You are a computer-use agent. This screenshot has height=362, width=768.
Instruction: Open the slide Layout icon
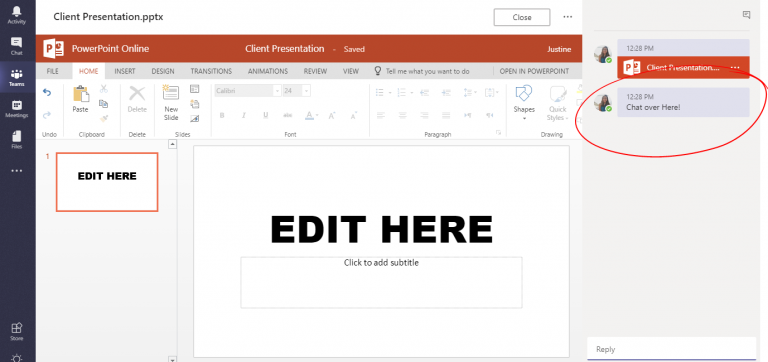coord(194,89)
